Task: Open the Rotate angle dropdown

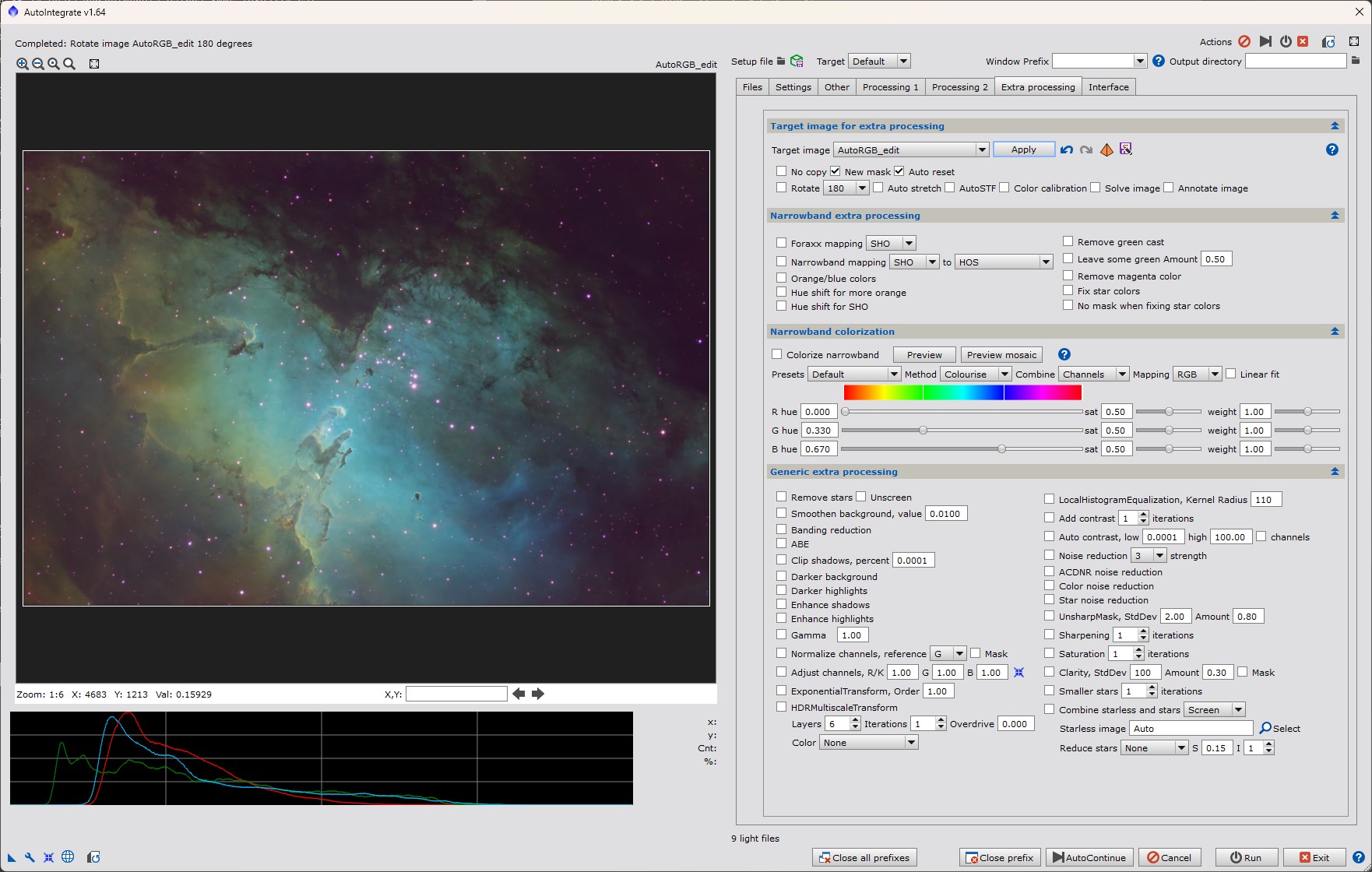Action: tap(862, 188)
